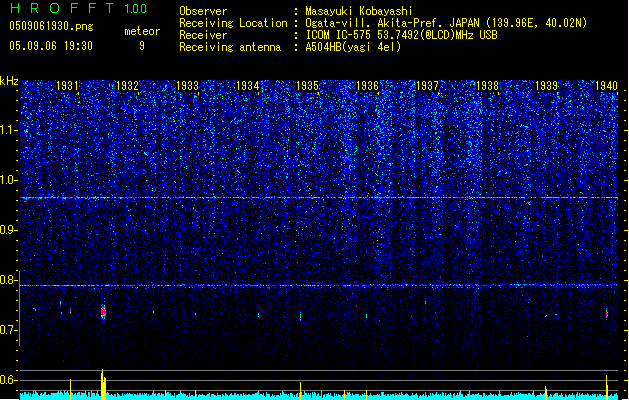Screen dimensions: 629x400
Task: Click the "Receiving Location" label
Action: click(233, 23)
